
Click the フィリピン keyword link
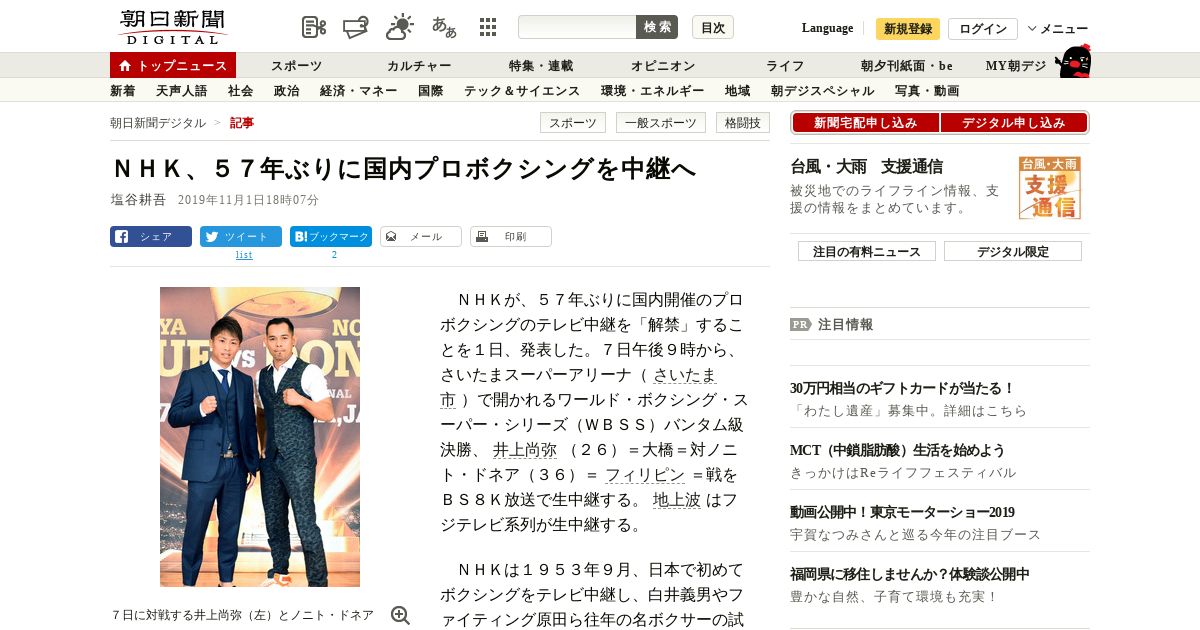[645, 475]
